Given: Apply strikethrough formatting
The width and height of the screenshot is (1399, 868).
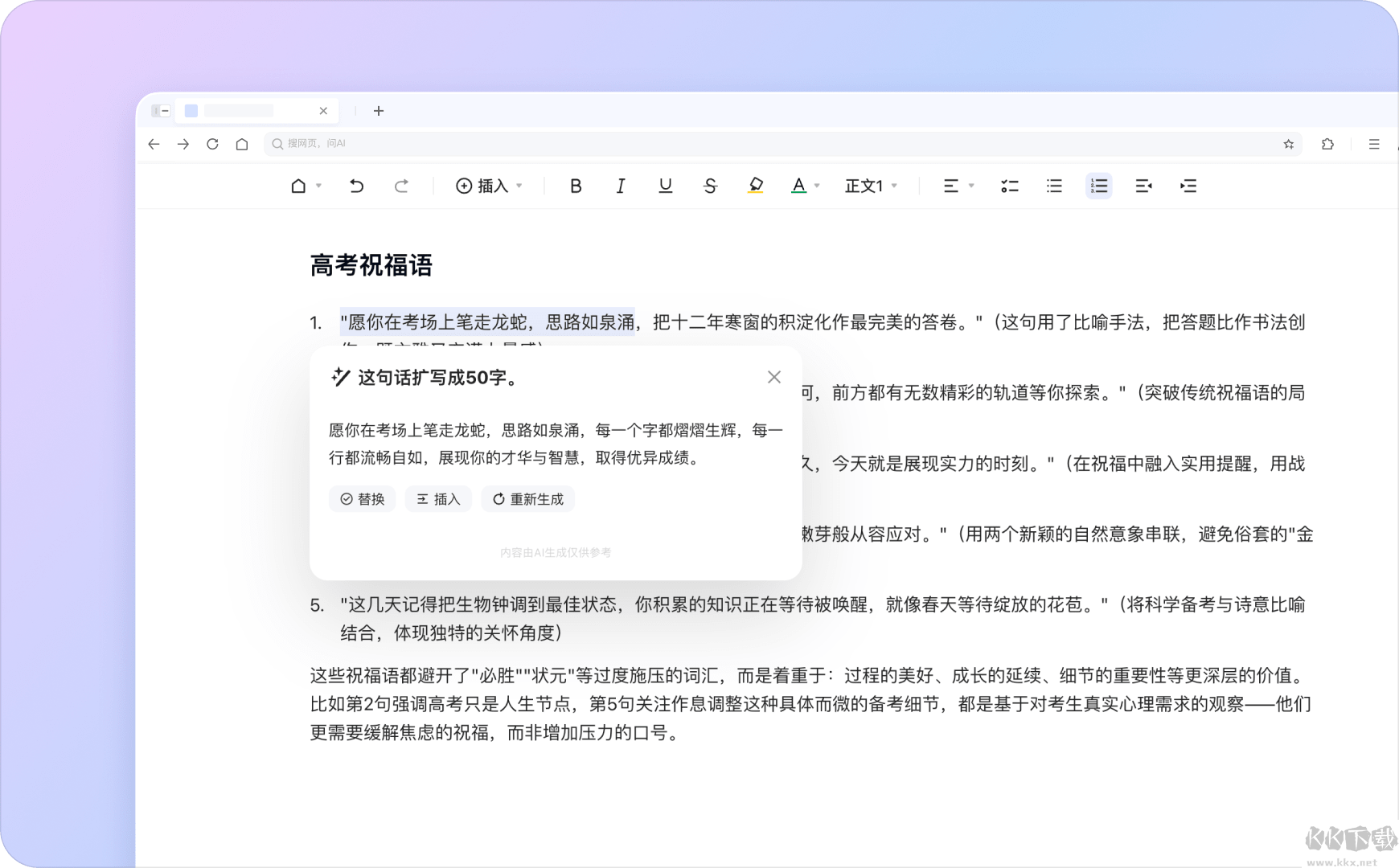Looking at the screenshot, I should 710,186.
